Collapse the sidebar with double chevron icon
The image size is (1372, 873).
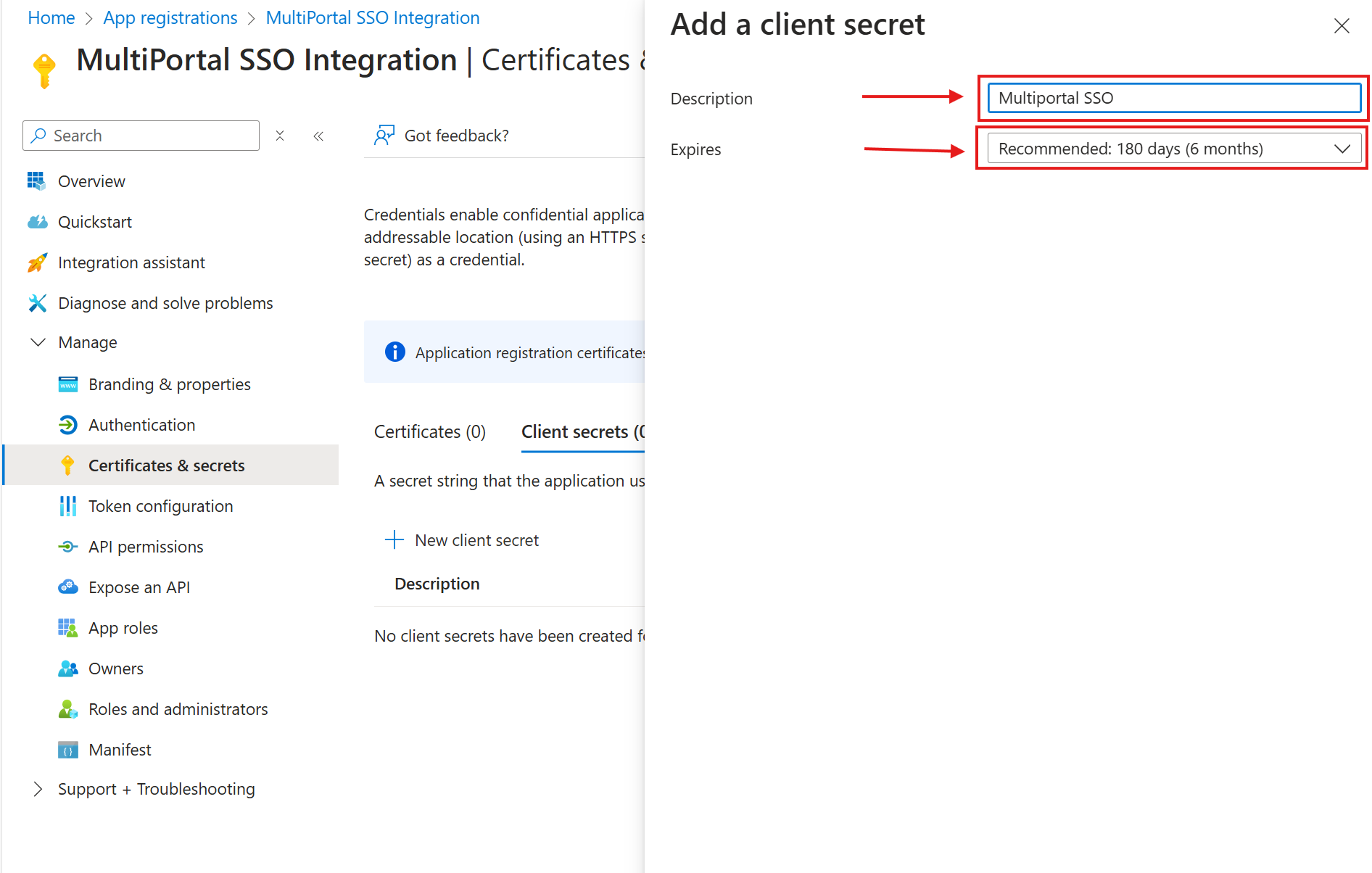pos(318,136)
